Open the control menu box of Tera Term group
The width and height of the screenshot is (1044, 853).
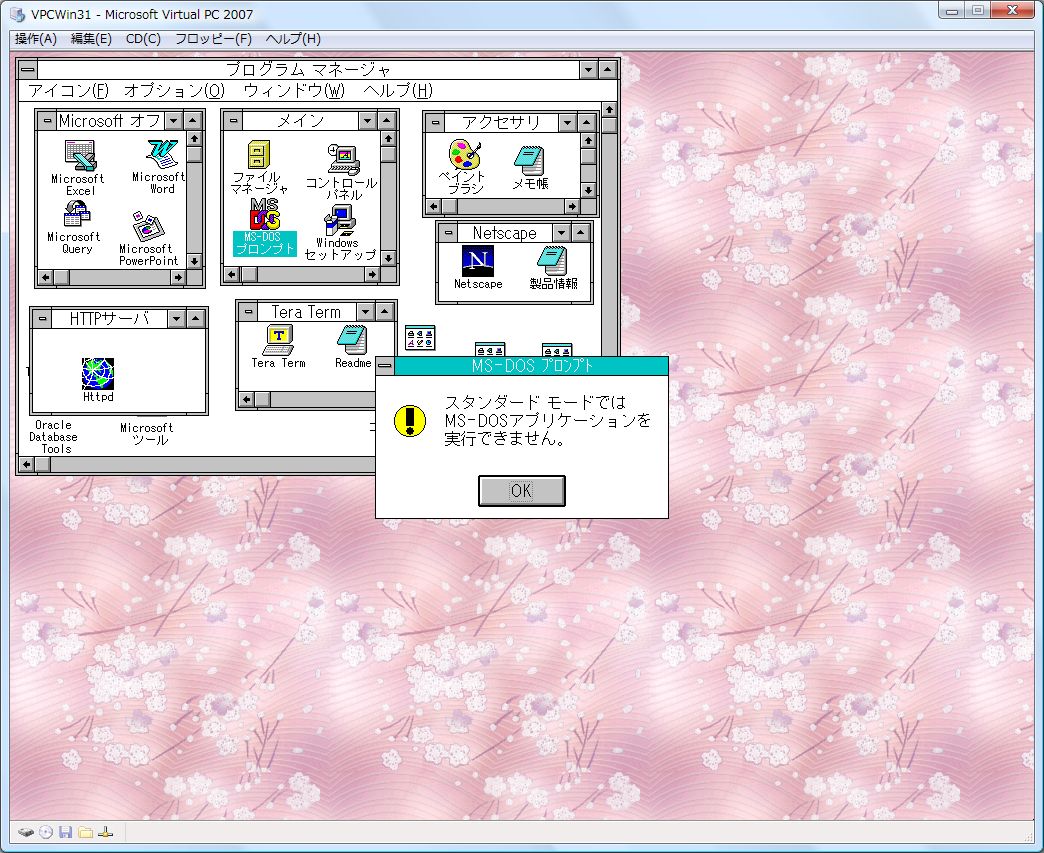click(x=248, y=312)
